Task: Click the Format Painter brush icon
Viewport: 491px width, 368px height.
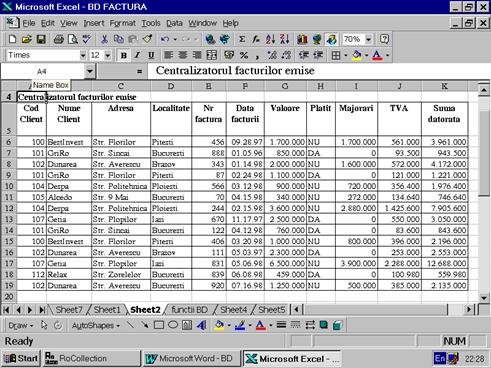Action: click(x=147, y=39)
